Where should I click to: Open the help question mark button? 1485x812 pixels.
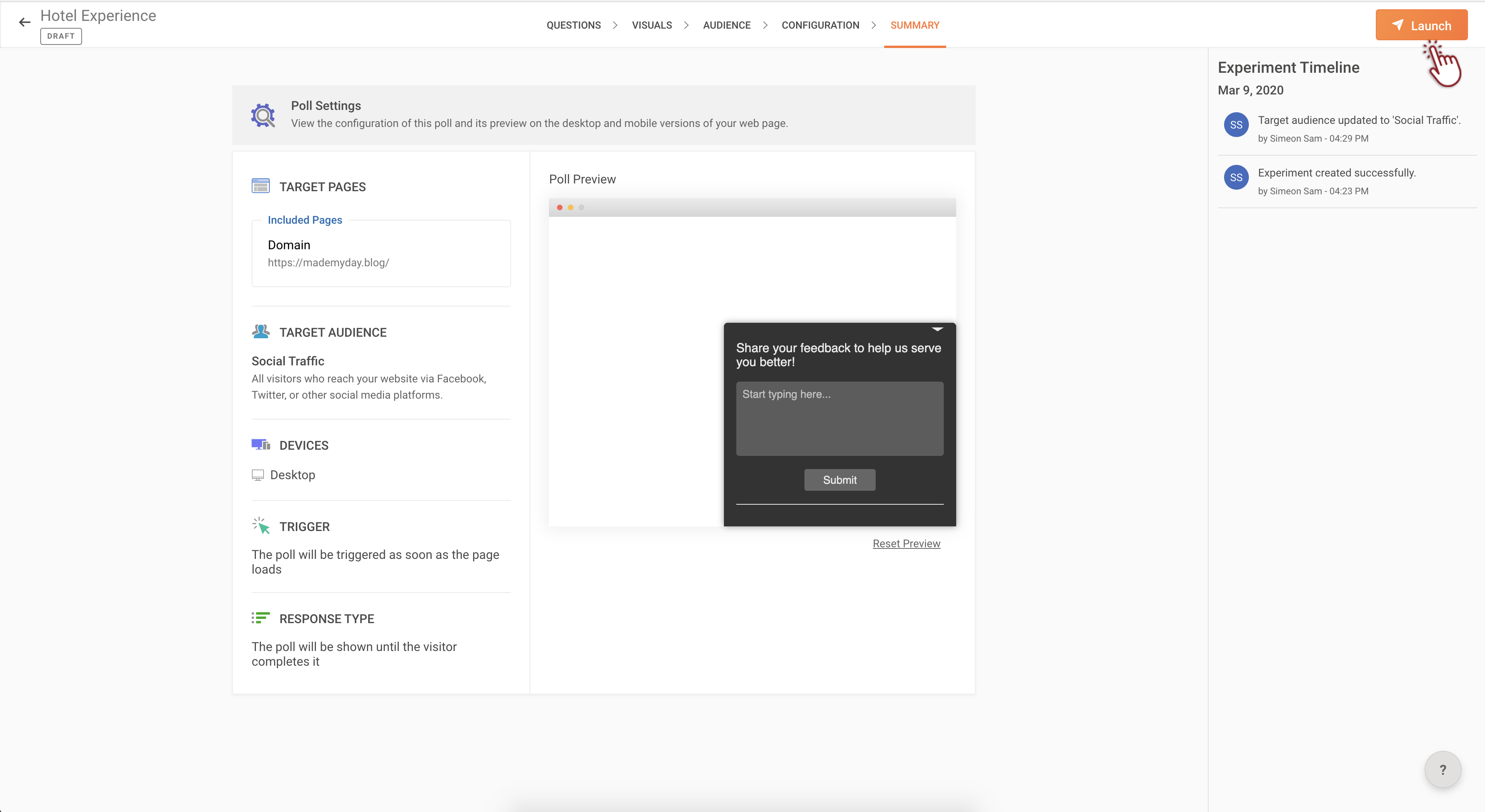click(x=1442, y=769)
